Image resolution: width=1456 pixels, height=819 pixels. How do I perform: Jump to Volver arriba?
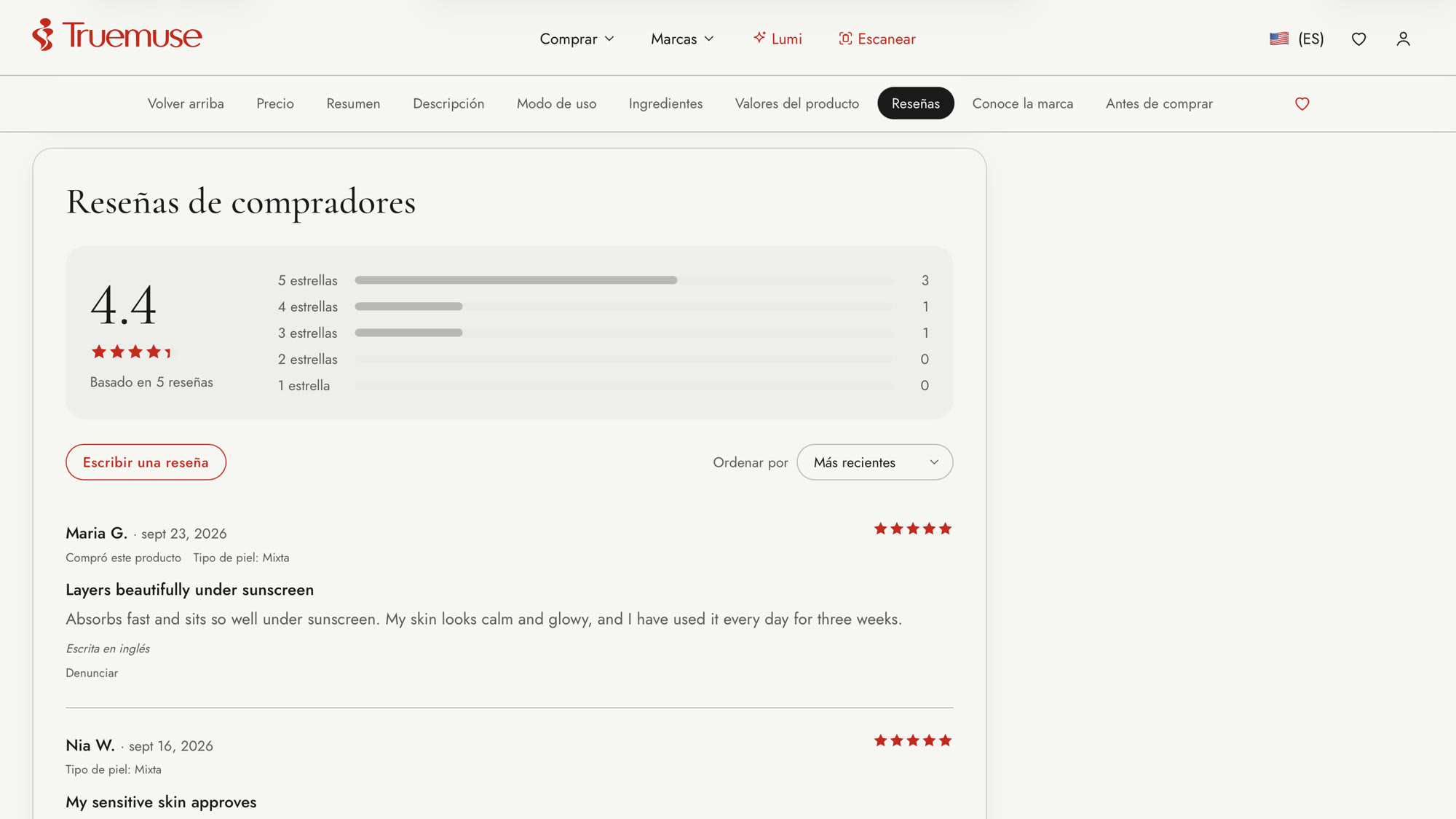click(186, 103)
